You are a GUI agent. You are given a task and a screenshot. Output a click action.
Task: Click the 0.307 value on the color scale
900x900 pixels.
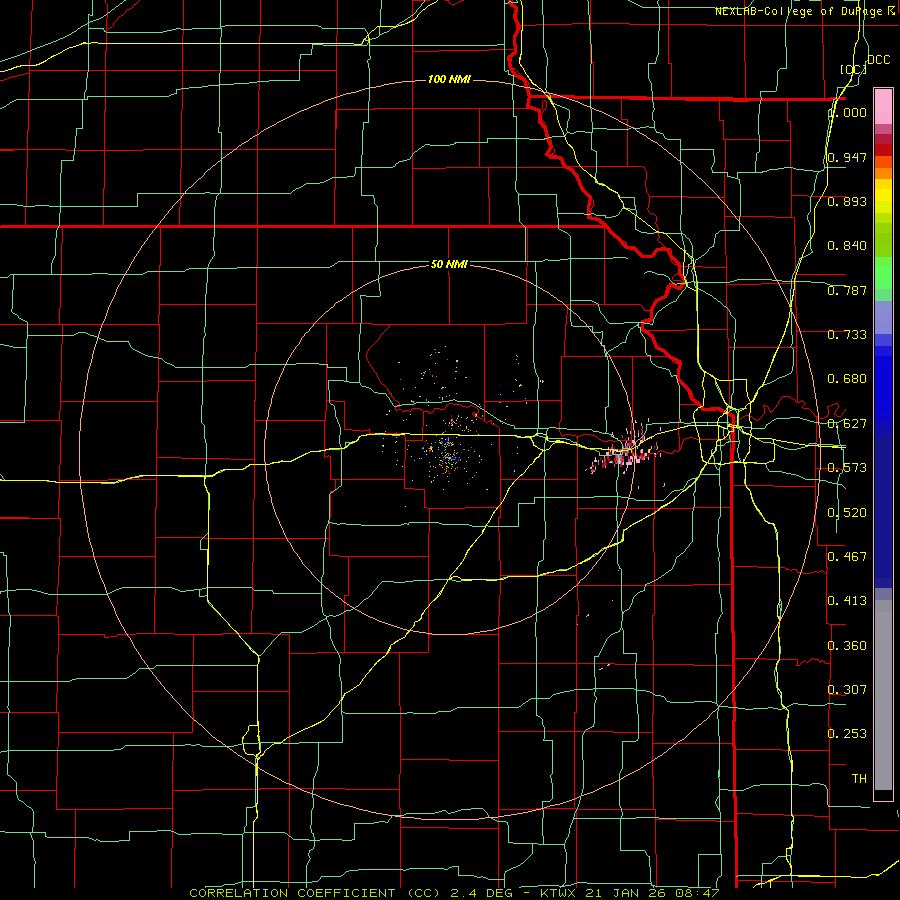click(847, 689)
